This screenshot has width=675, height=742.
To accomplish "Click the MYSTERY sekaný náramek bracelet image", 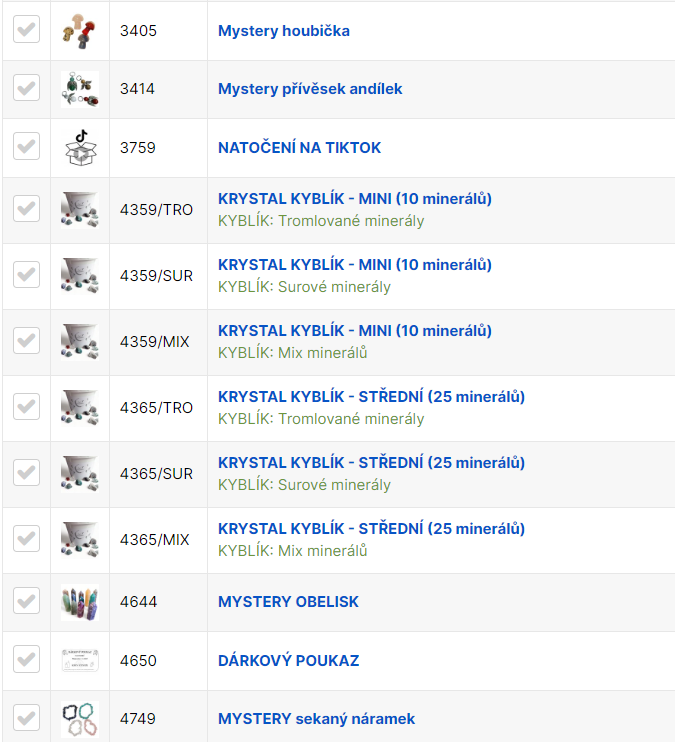I will 79,719.
